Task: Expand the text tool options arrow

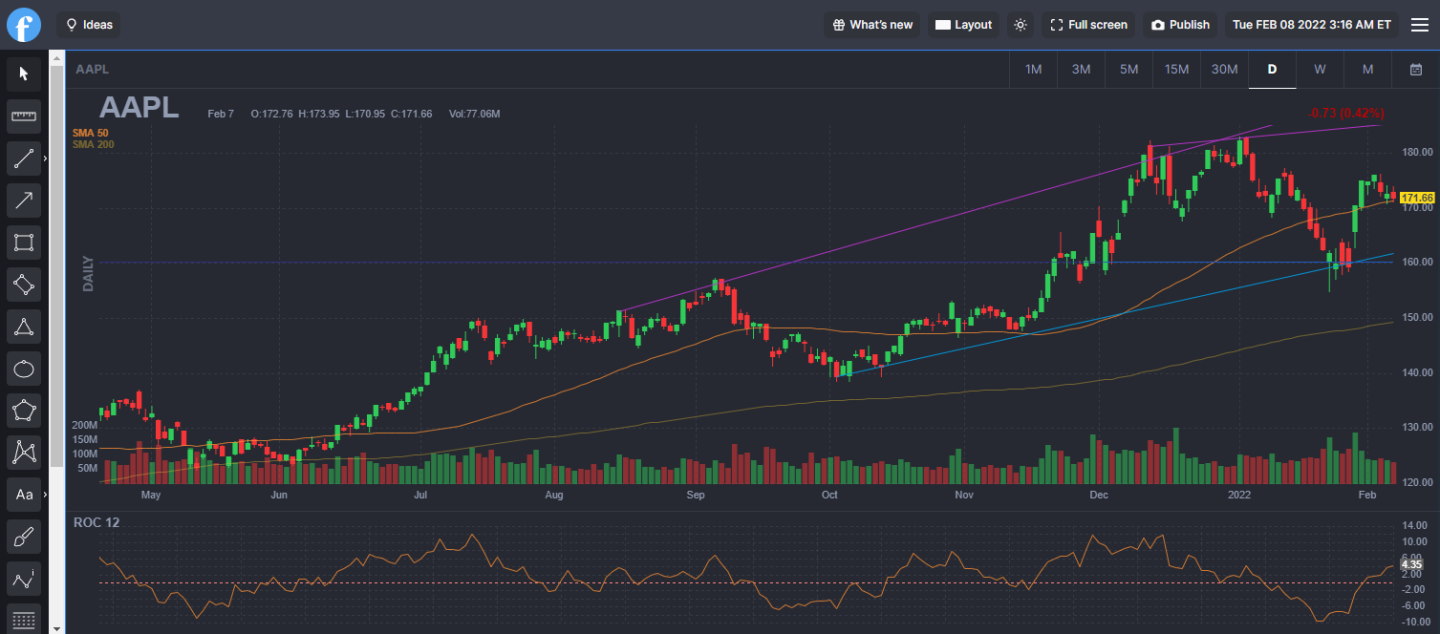Action: pos(45,494)
